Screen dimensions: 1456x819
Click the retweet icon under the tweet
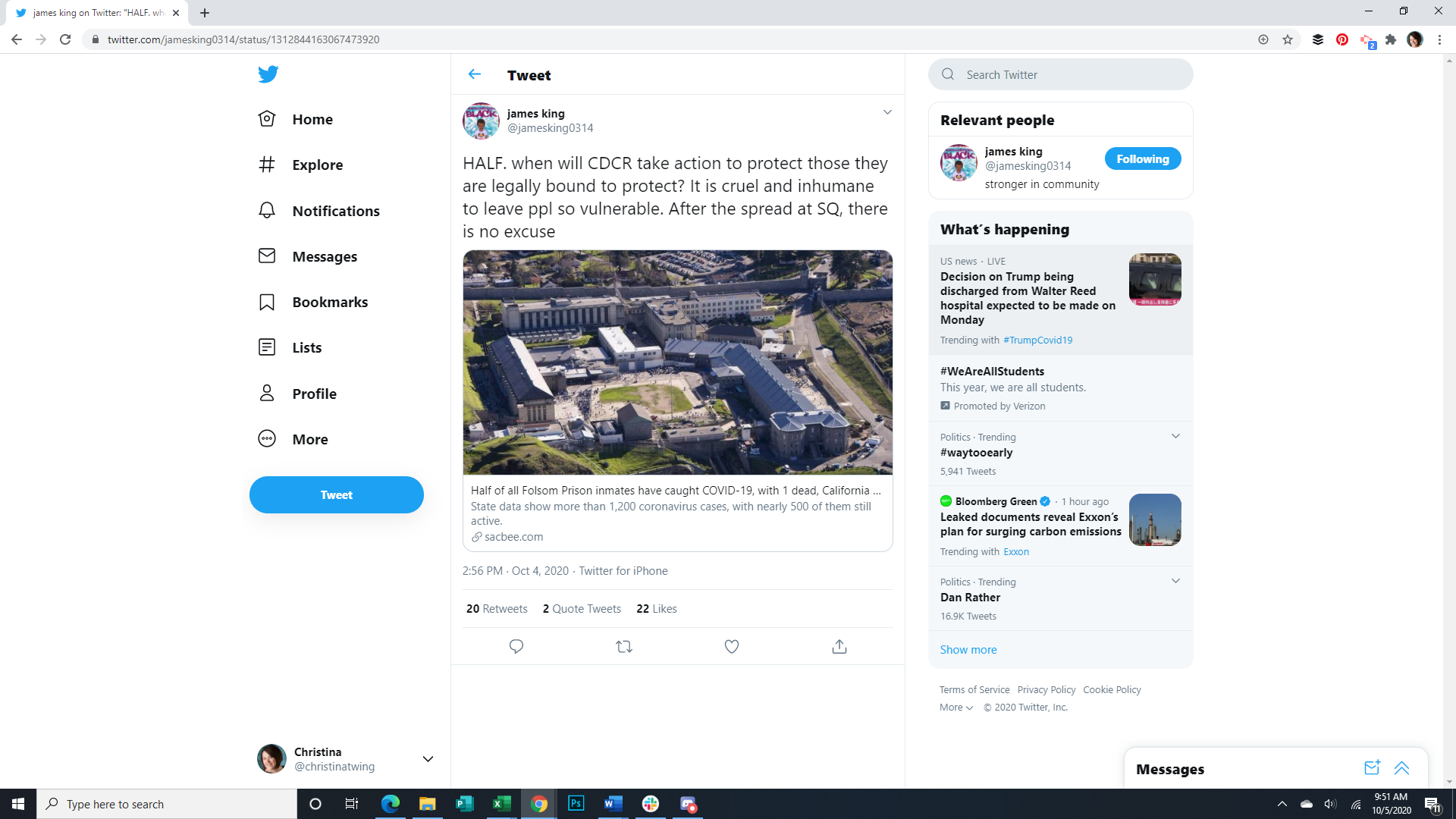624,646
